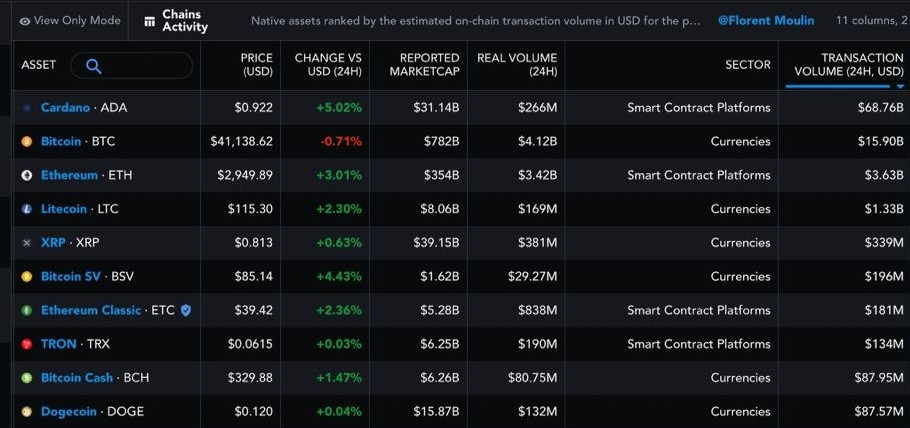Image resolution: width=910 pixels, height=428 pixels.
Task: Open the Bitcoin asset link
Action: click(61, 142)
